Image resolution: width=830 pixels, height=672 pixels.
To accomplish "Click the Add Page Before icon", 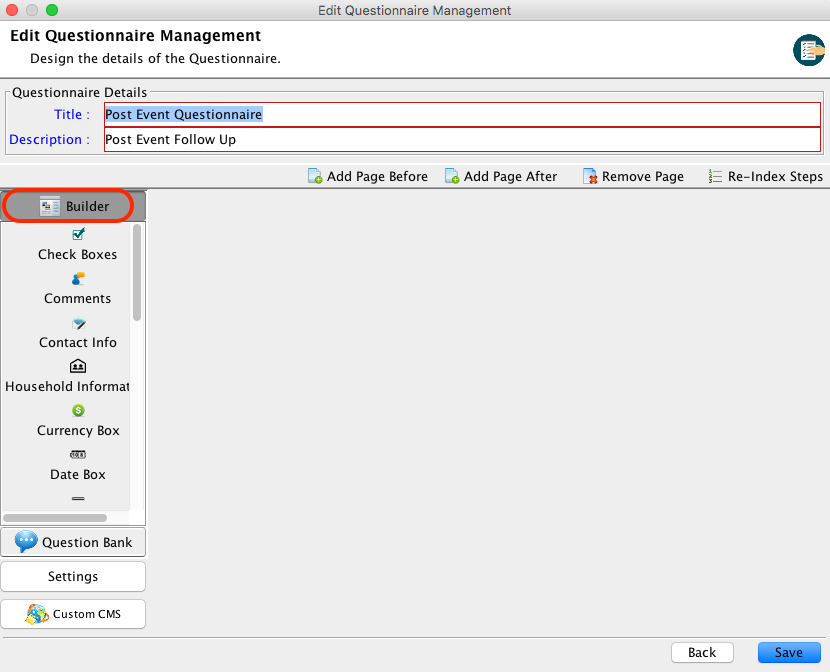I will [x=315, y=176].
